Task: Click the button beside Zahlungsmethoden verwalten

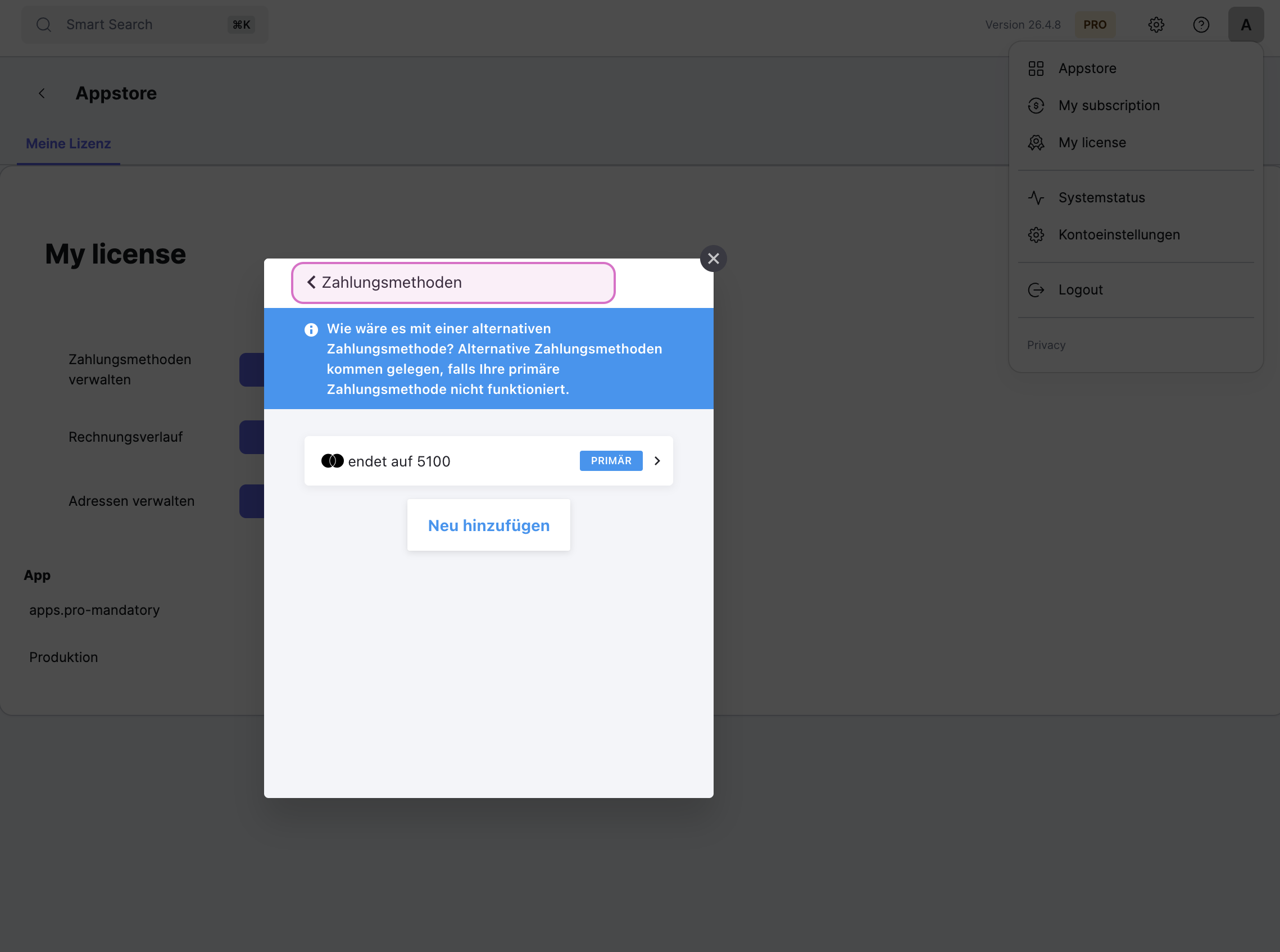Action: click(x=252, y=369)
